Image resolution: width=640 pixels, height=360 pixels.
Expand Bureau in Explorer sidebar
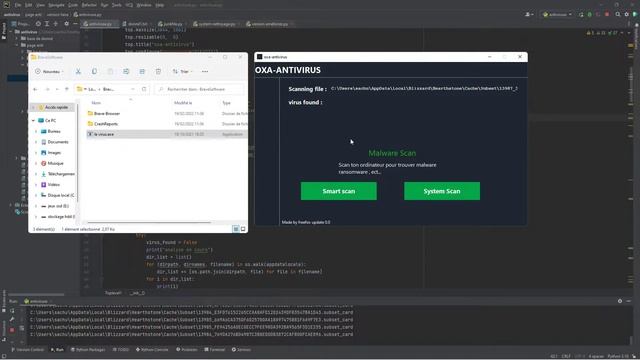[36, 131]
